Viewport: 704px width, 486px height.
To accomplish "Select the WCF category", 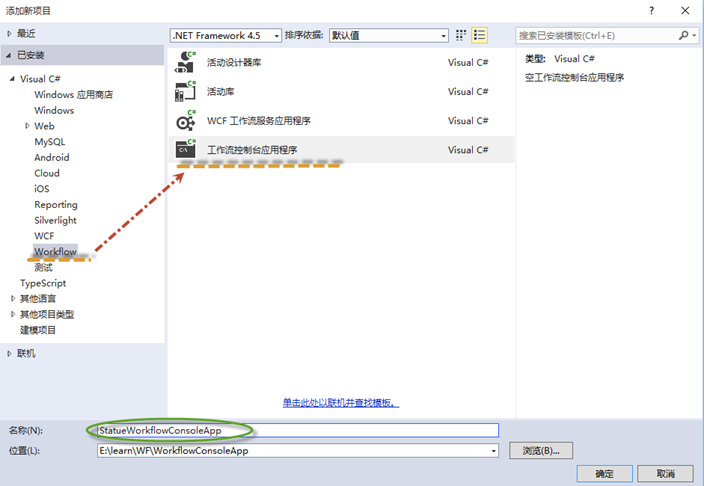I will click(x=44, y=236).
